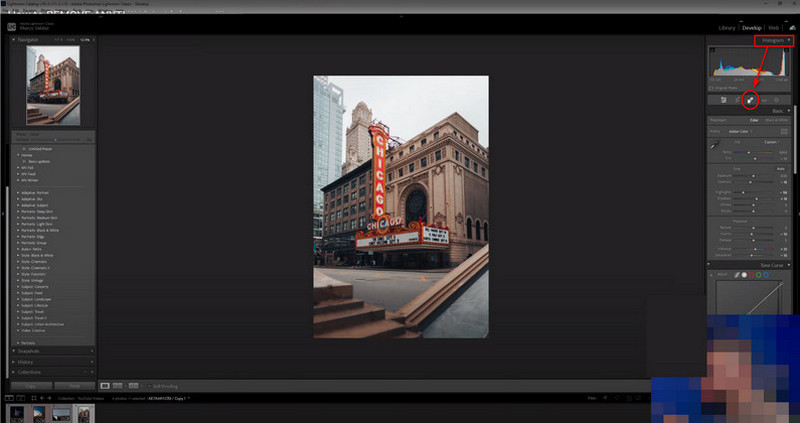Select the blue channel curve
Image resolution: width=800 pixels, height=423 pixels.
click(x=766, y=275)
